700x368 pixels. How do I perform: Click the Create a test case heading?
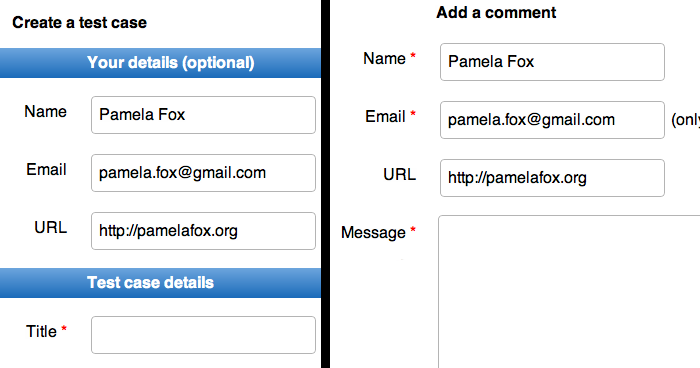coord(79,22)
